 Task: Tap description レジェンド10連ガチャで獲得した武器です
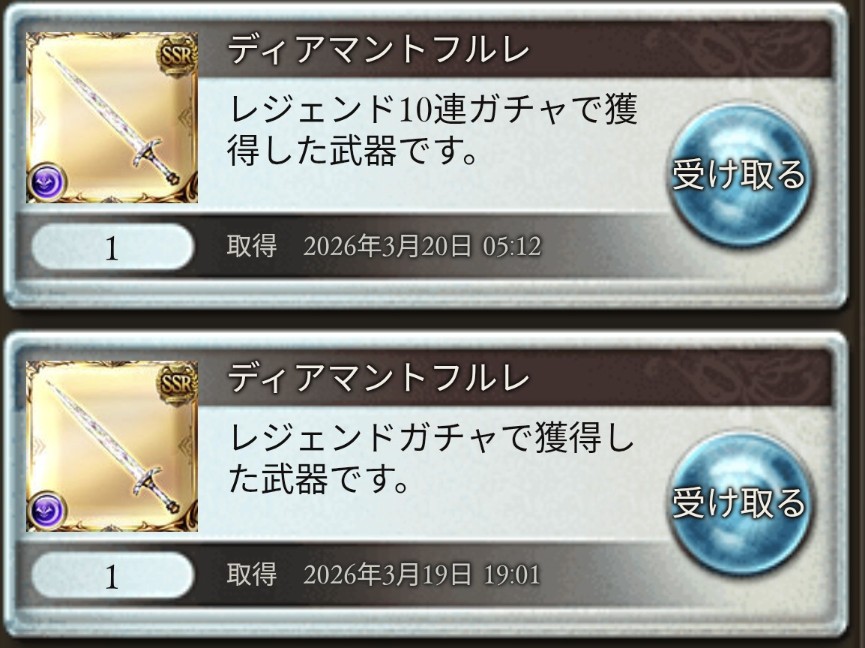pyautogui.click(x=432, y=130)
